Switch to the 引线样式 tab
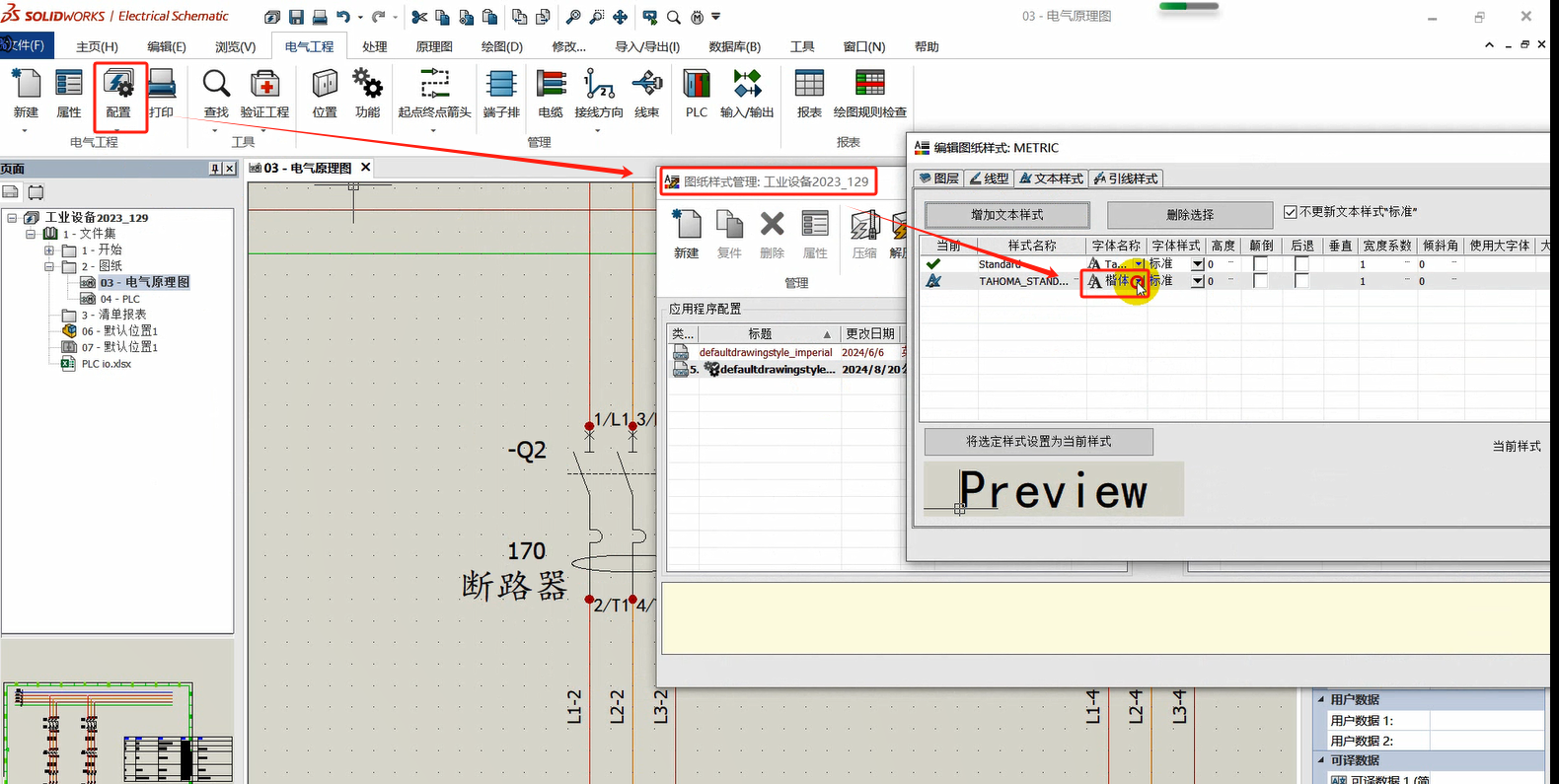 [1126, 178]
